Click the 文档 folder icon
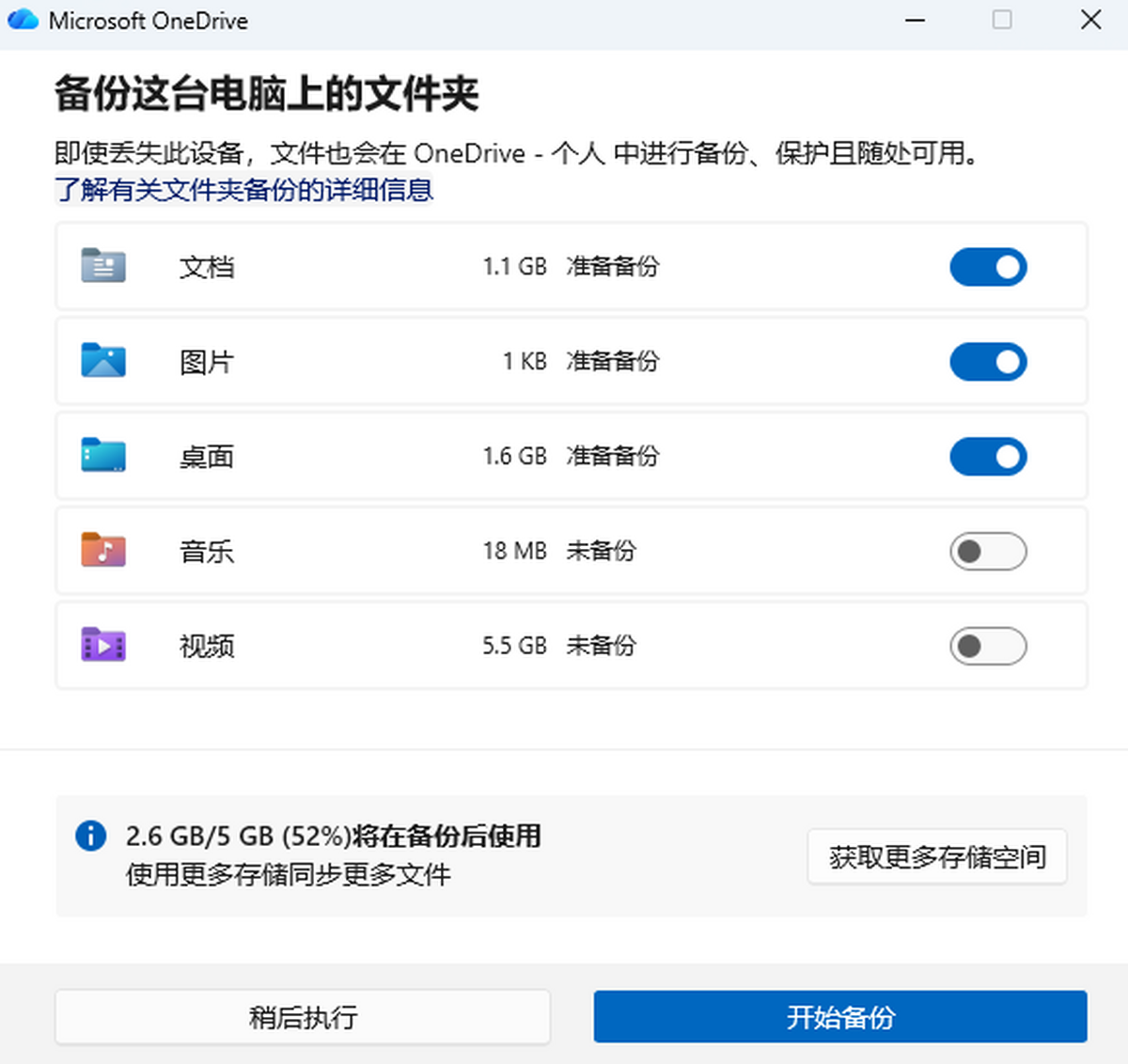Viewport: 1128px width, 1064px height. click(x=103, y=266)
